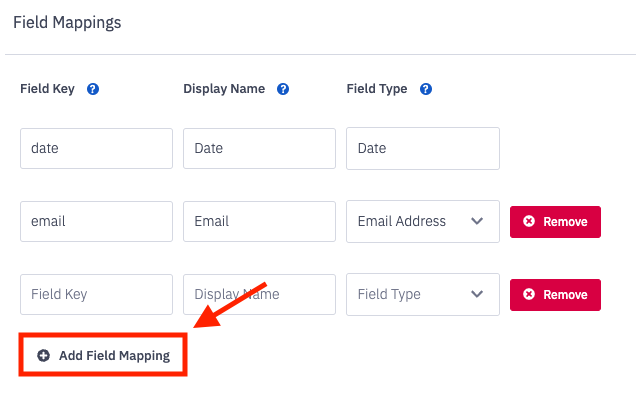
Task: Click the X icon on the email row's Remove button
Action: [x=529, y=221]
